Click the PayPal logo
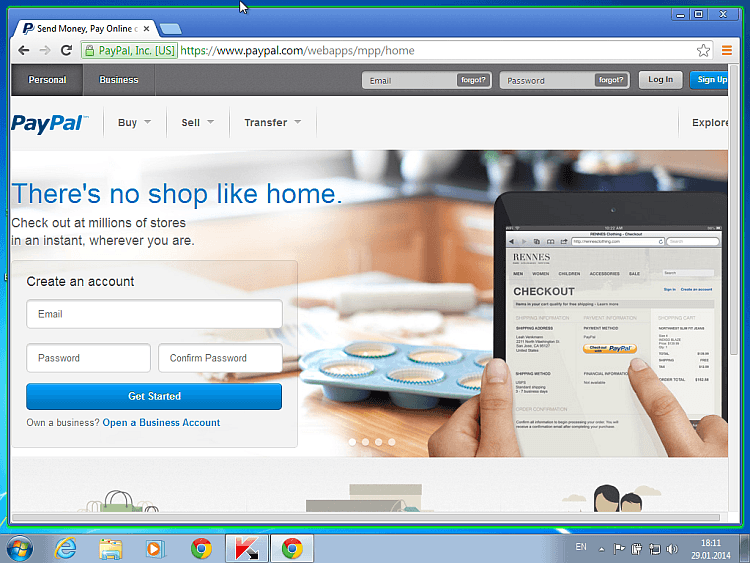750x563 pixels. click(49, 123)
